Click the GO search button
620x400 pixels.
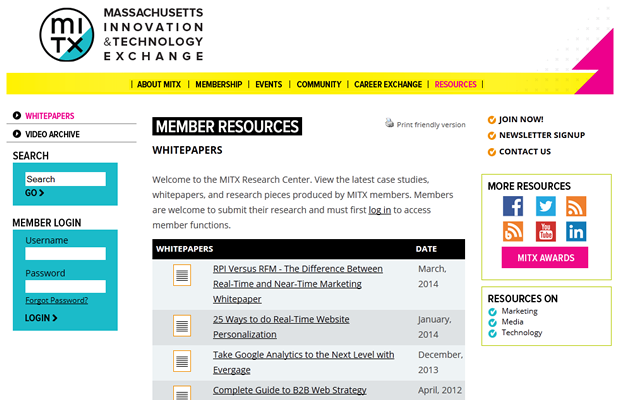coord(34,193)
